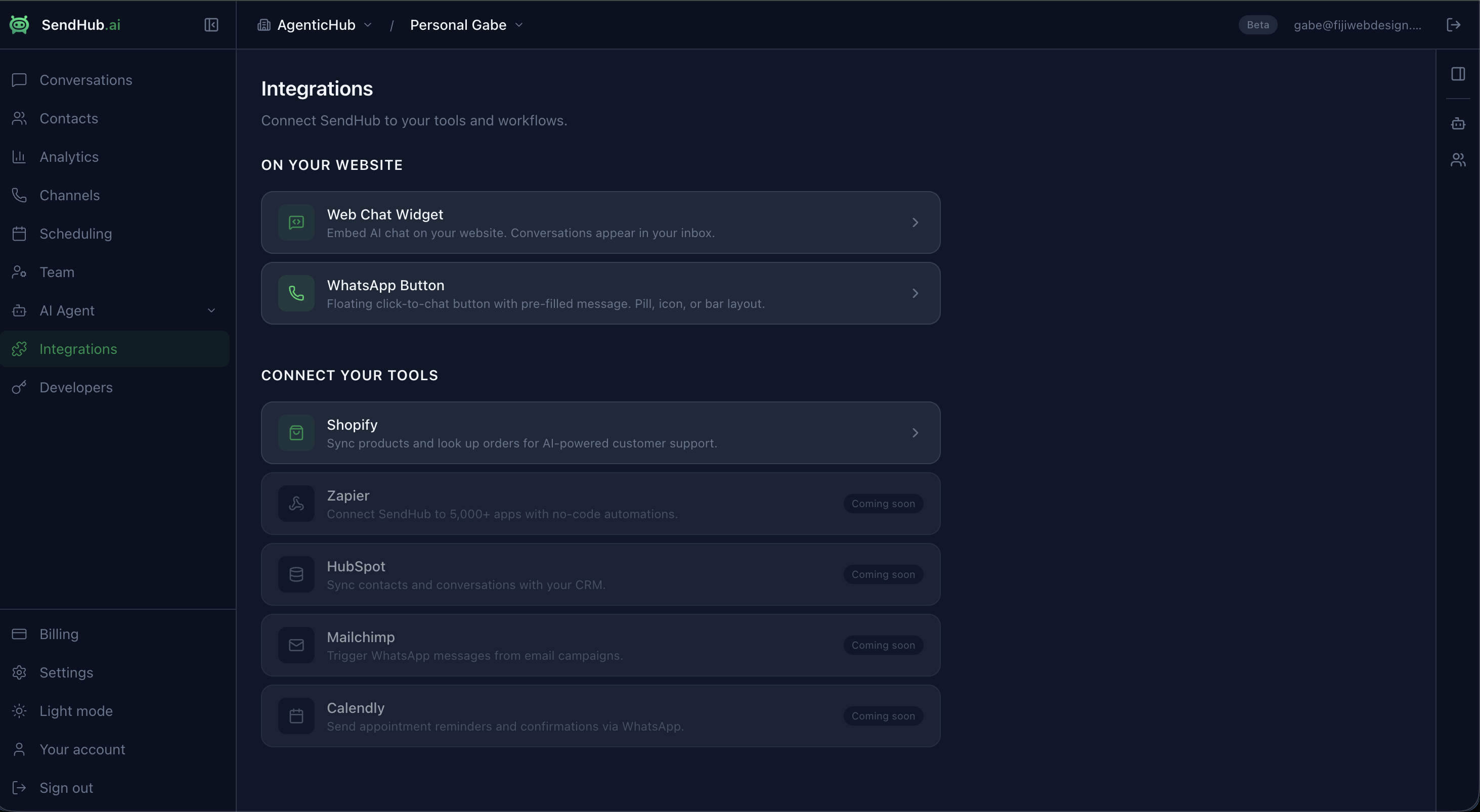Click the Shopify shopping bag icon
Image resolution: width=1480 pixels, height=812 pixels.
296,433
